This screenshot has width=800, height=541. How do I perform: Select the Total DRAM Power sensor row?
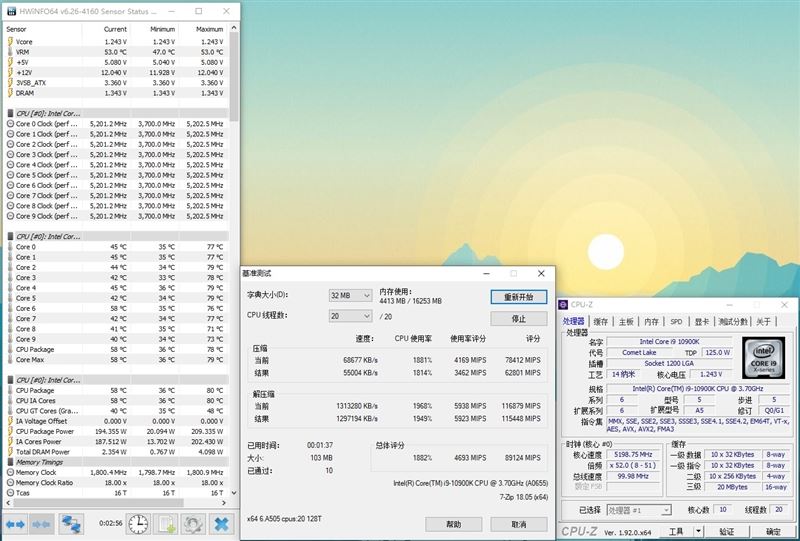(x=116, y=452)
